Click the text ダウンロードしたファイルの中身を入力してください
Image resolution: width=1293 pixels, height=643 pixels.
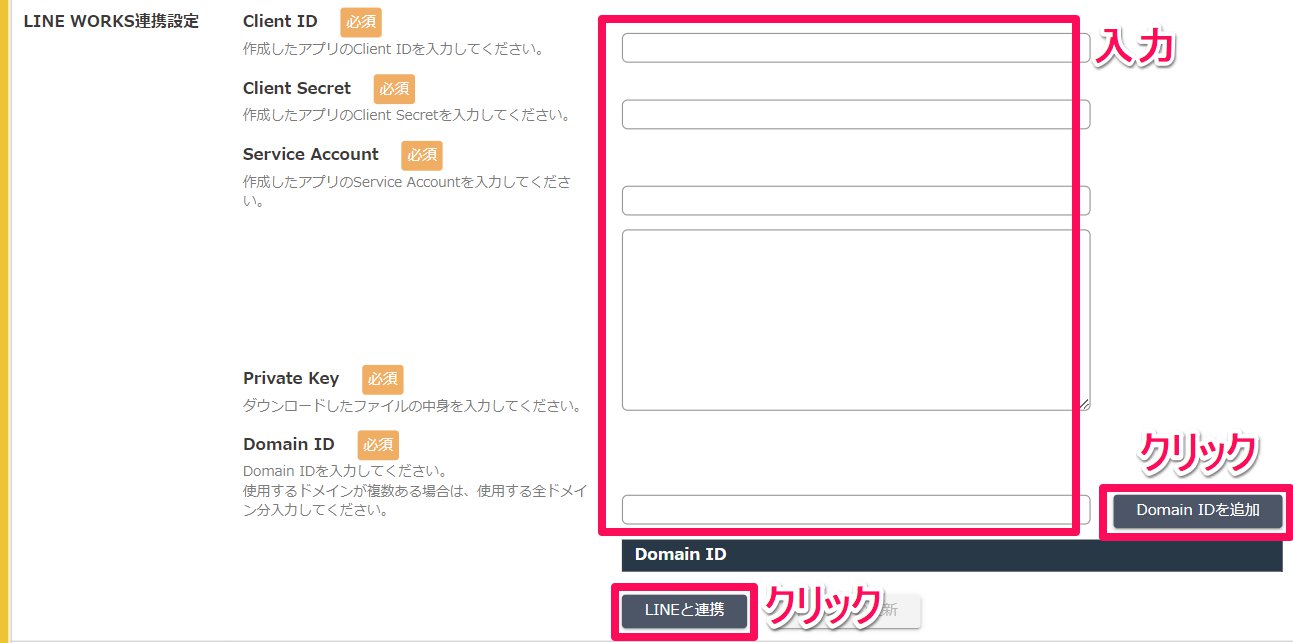(412, 406)
